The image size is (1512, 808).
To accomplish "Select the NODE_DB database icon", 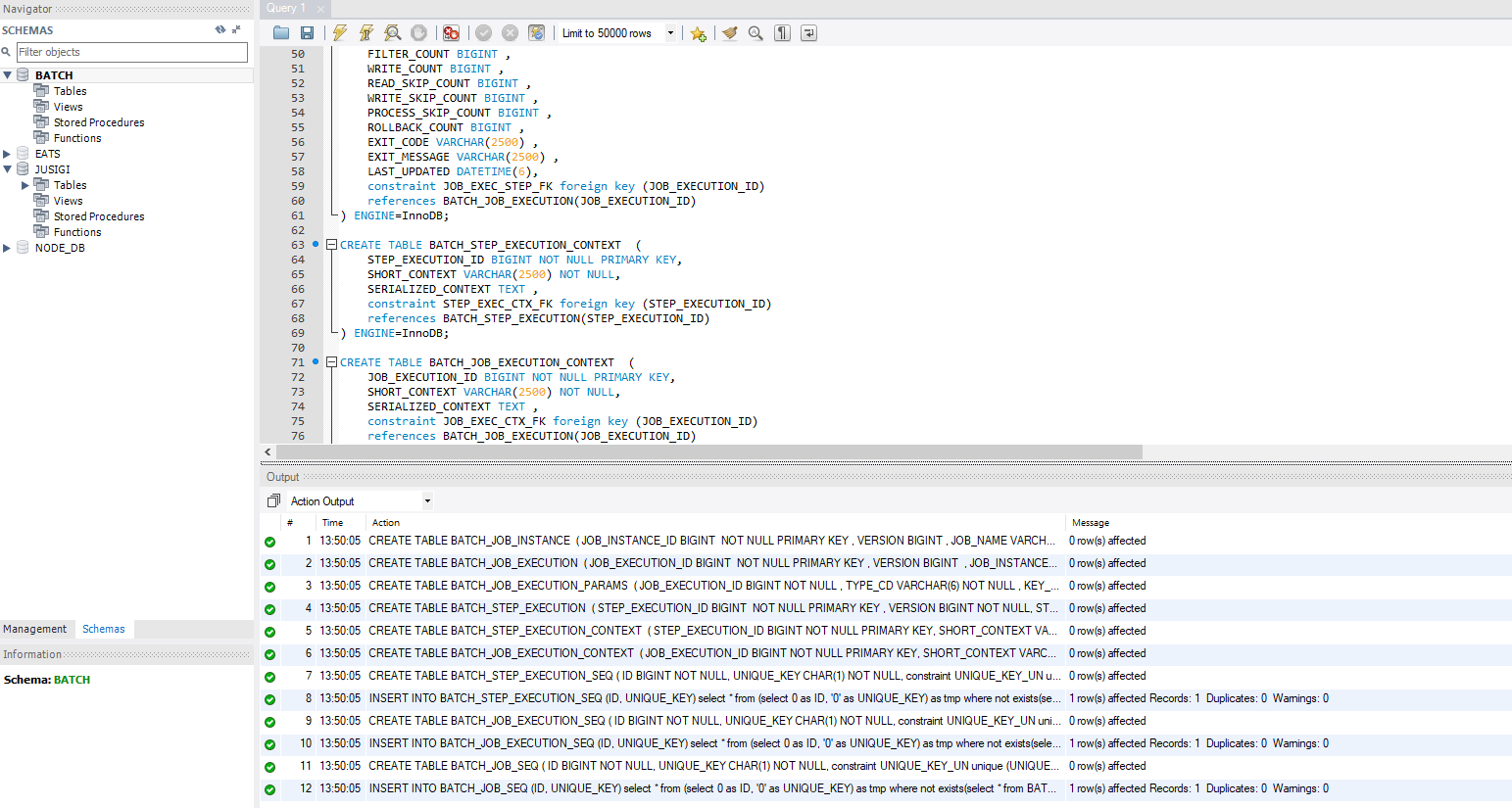I will coord(23,248).
